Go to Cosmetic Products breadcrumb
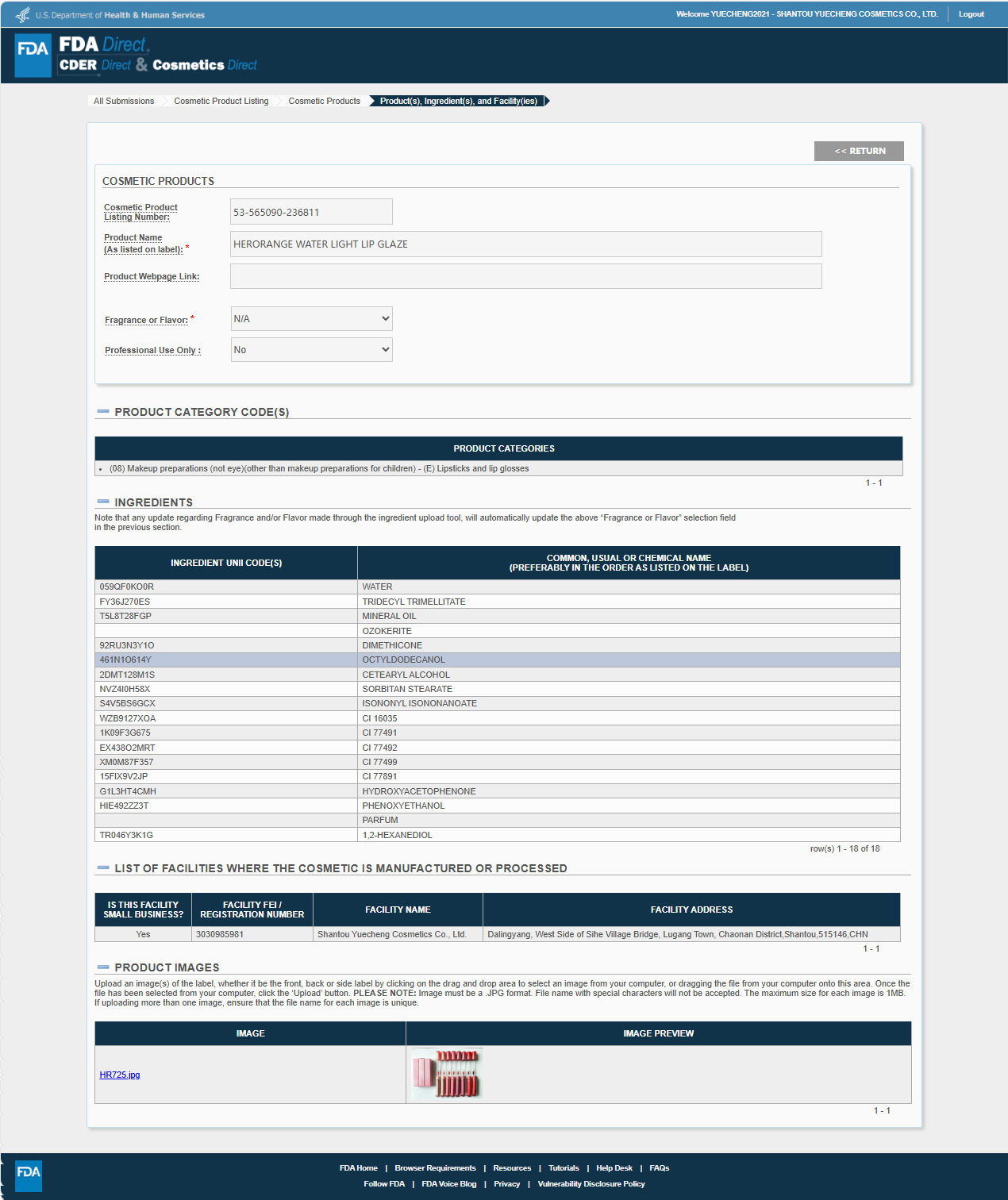Image resolution: width=1008 pixels, height=1200 pixels. (325, 101)
